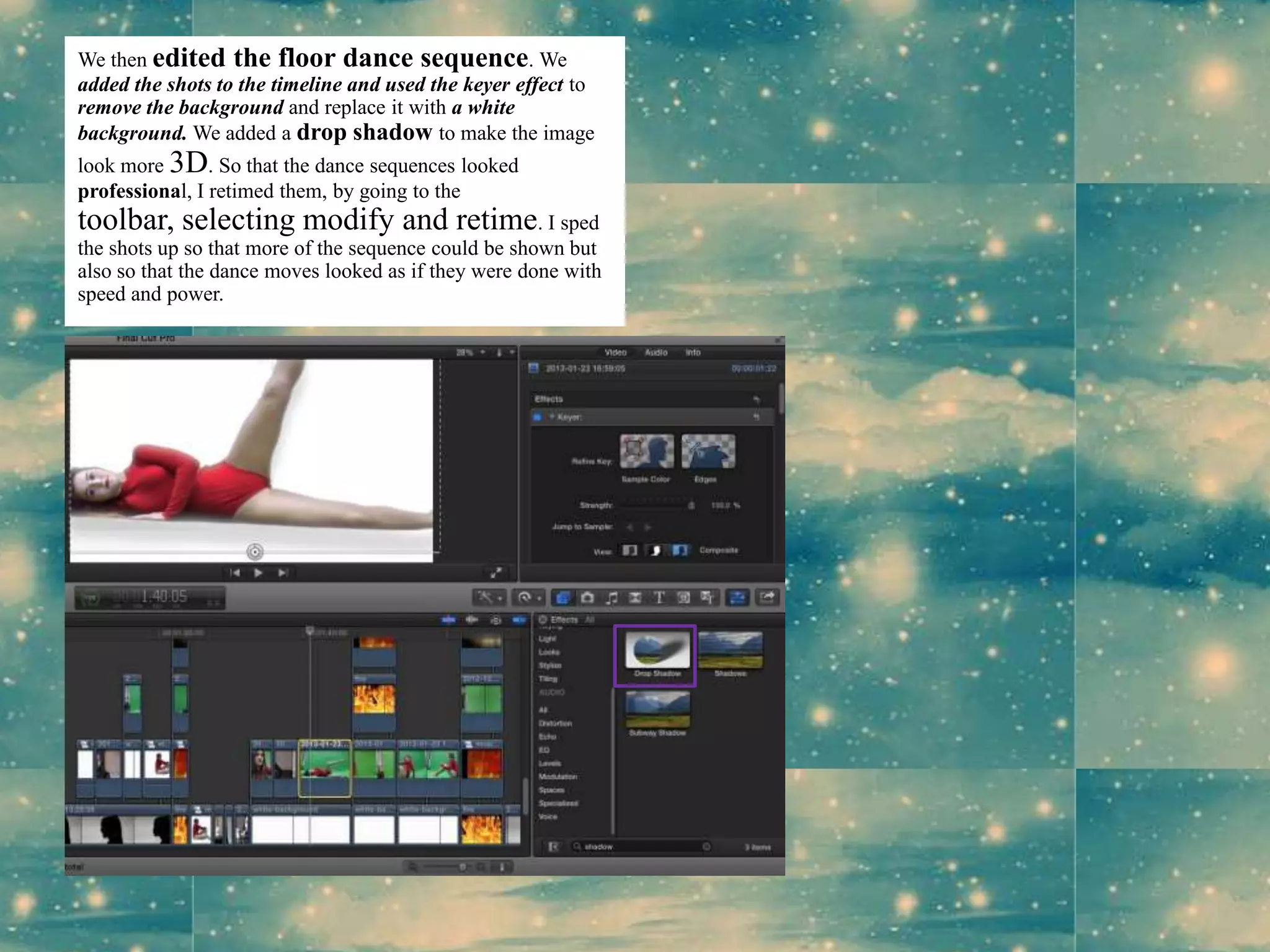Switch to the Audio inspector tab
Image resolution: width=1270 pixels, height=952 pixels.
click(655, 352)
